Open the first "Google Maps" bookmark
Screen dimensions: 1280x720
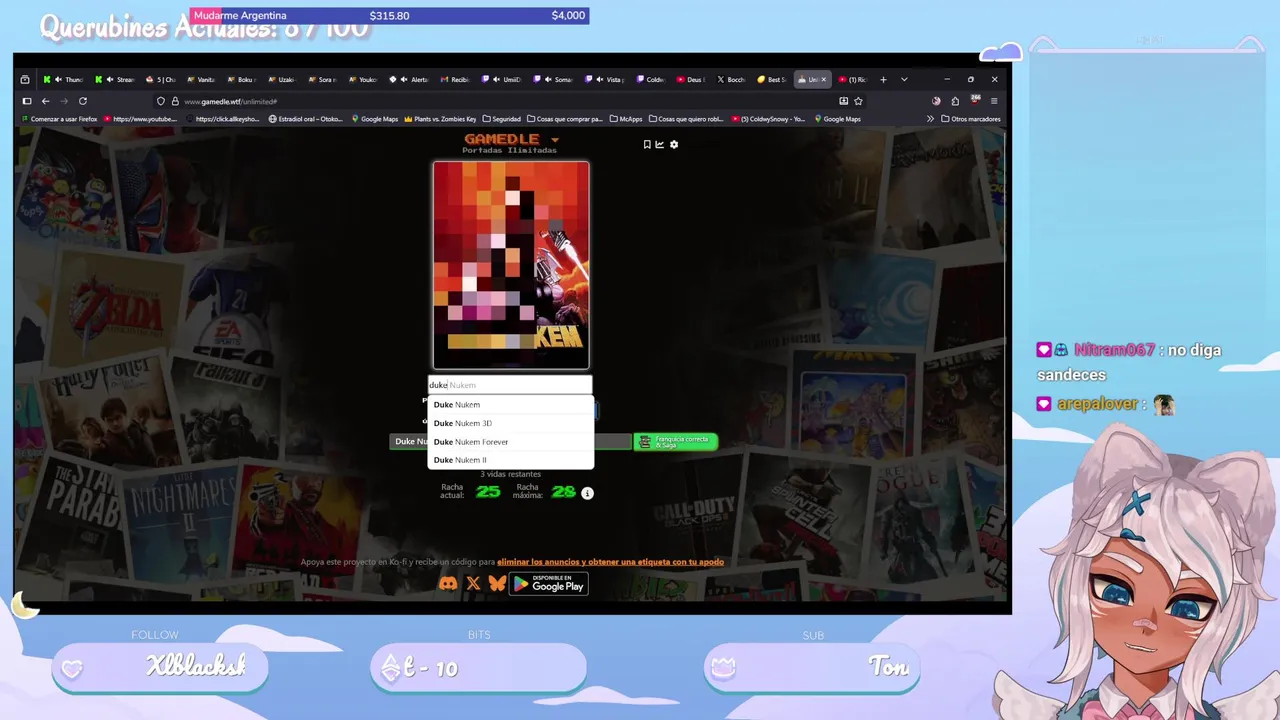[374, 119]
